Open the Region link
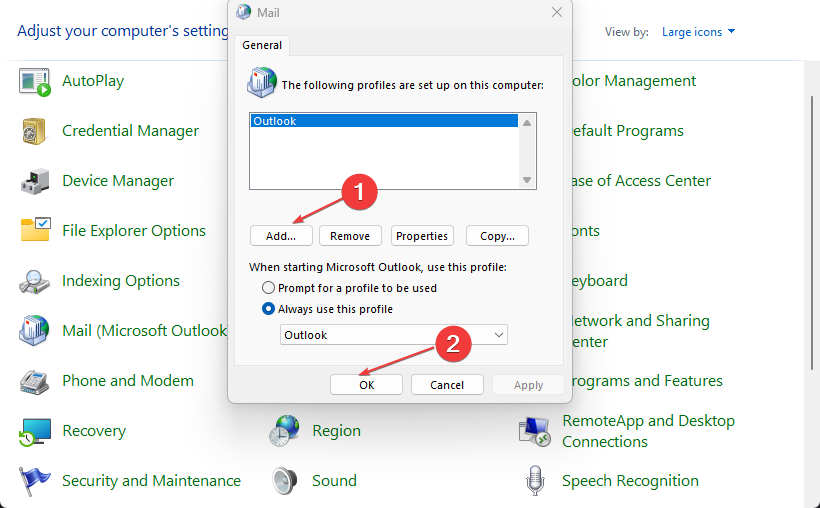820x508 pixels. coord(336,431)
